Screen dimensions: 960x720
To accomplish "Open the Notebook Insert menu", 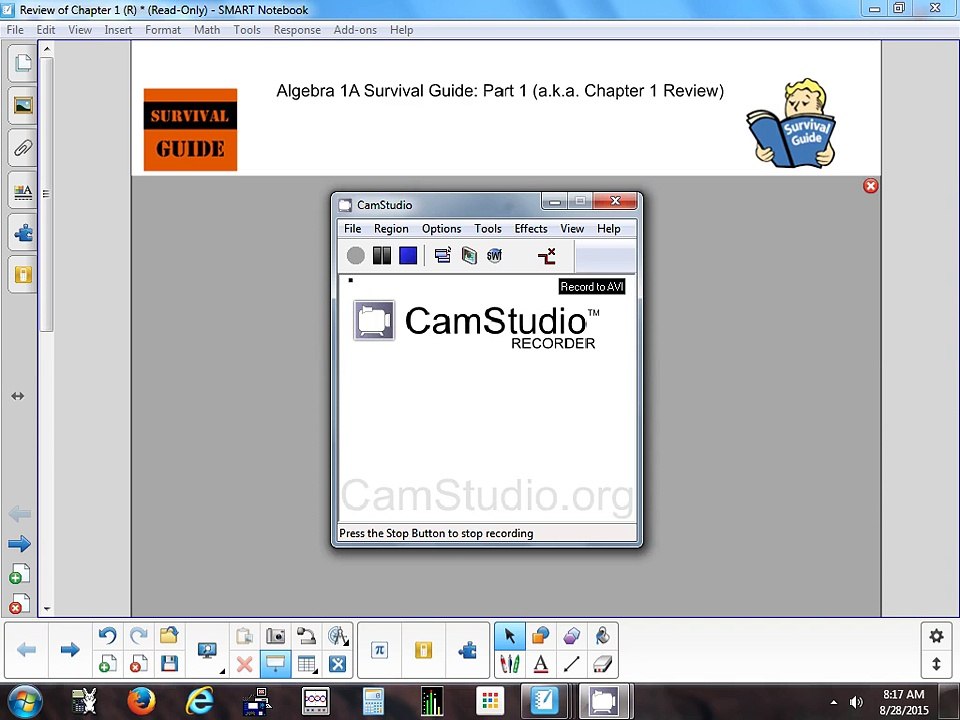I will tap(118, 29).
